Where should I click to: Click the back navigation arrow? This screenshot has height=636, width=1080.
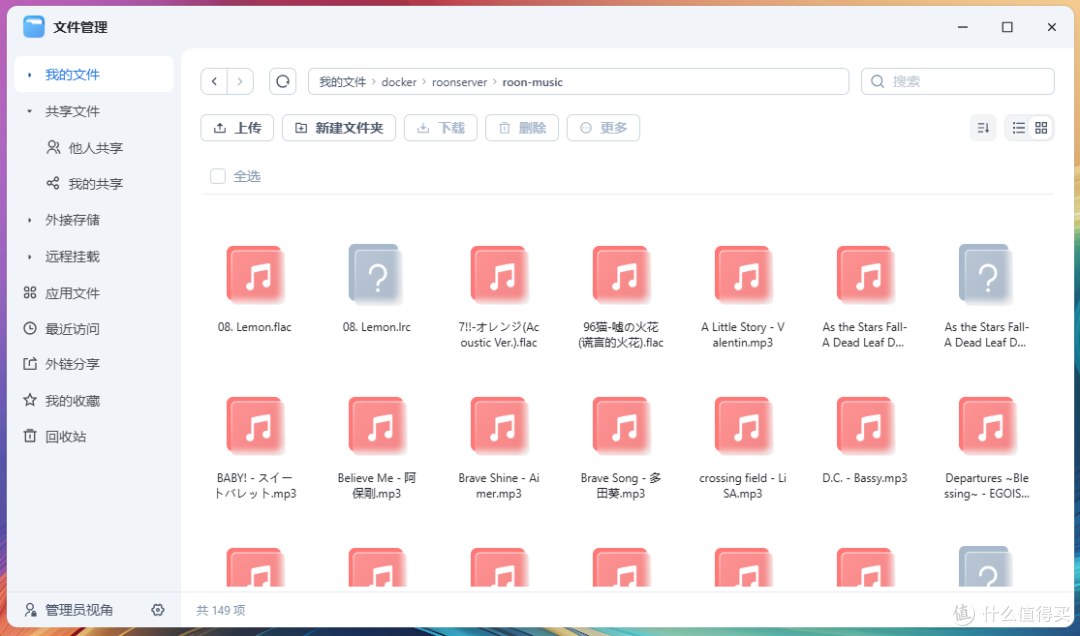(x=214, y=81)
